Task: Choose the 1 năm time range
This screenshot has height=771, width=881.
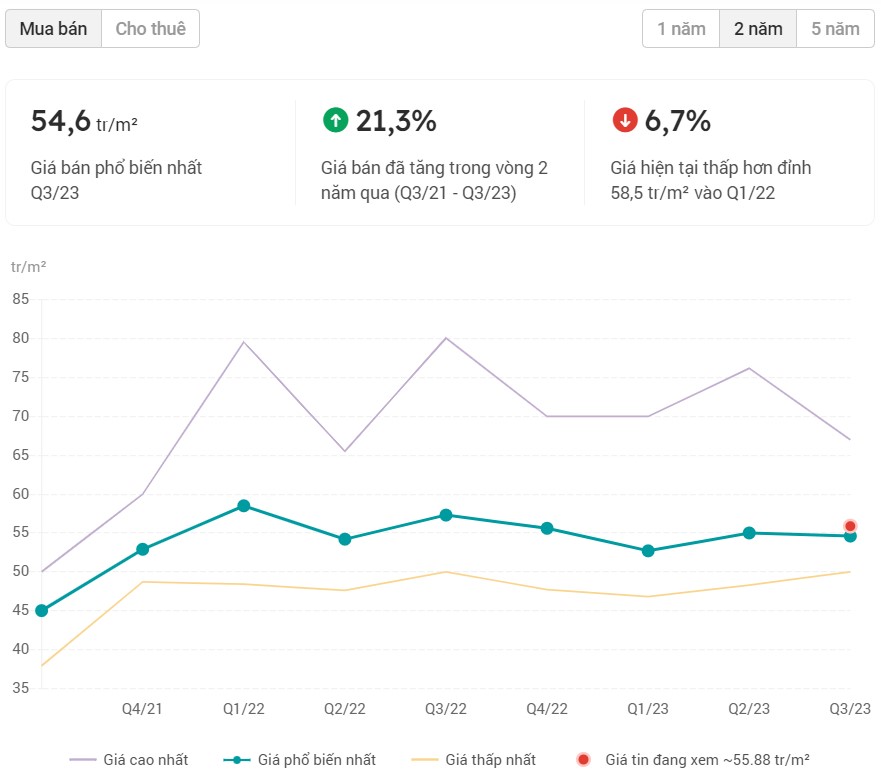Action: 681,29
